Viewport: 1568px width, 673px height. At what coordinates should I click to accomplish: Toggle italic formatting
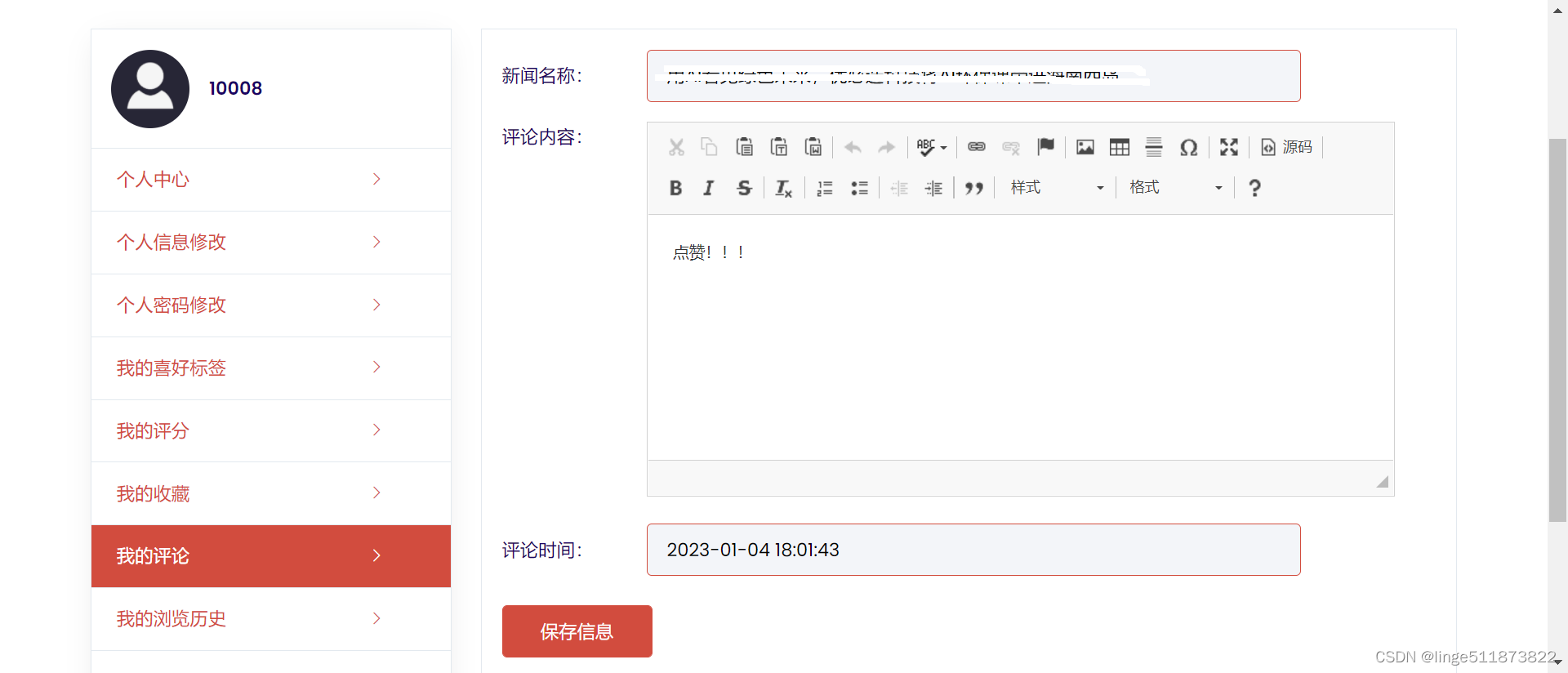(709, 188)
